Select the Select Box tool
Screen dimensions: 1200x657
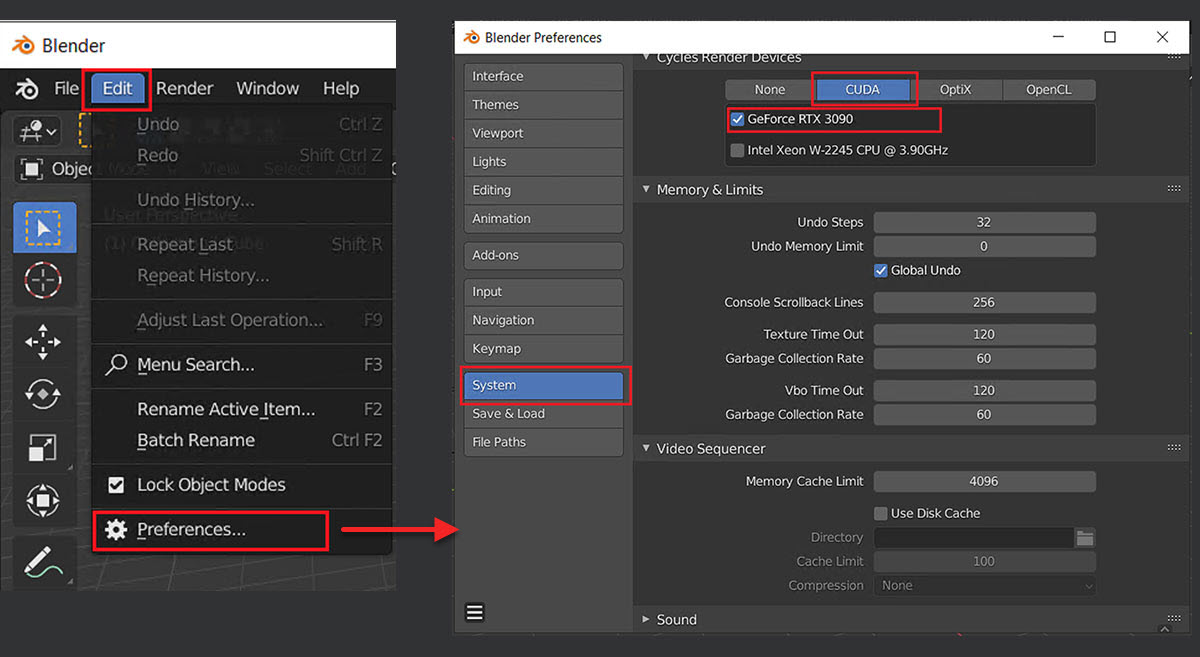tap(44, 228)
